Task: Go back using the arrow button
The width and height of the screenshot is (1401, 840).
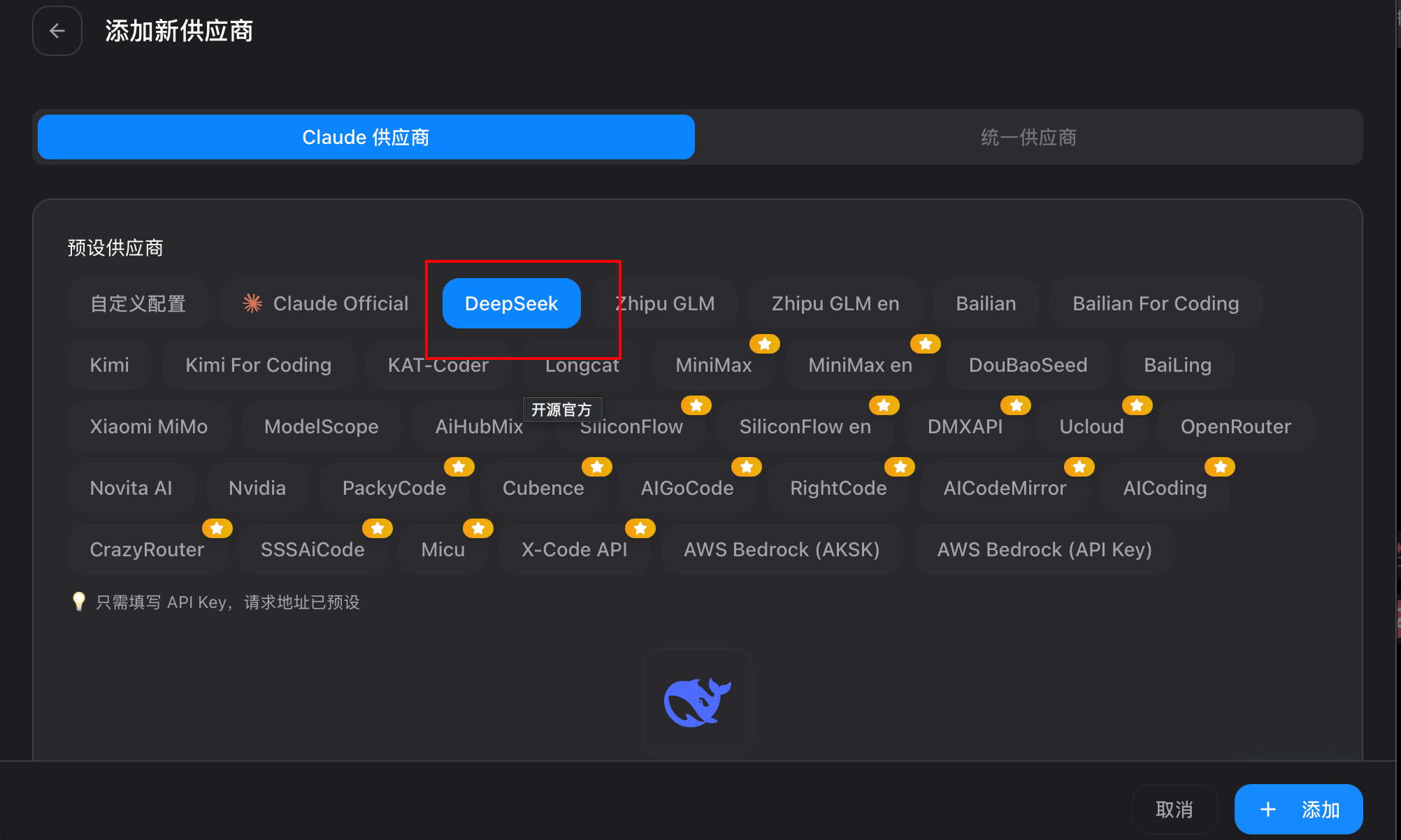Action: point(57,31)
